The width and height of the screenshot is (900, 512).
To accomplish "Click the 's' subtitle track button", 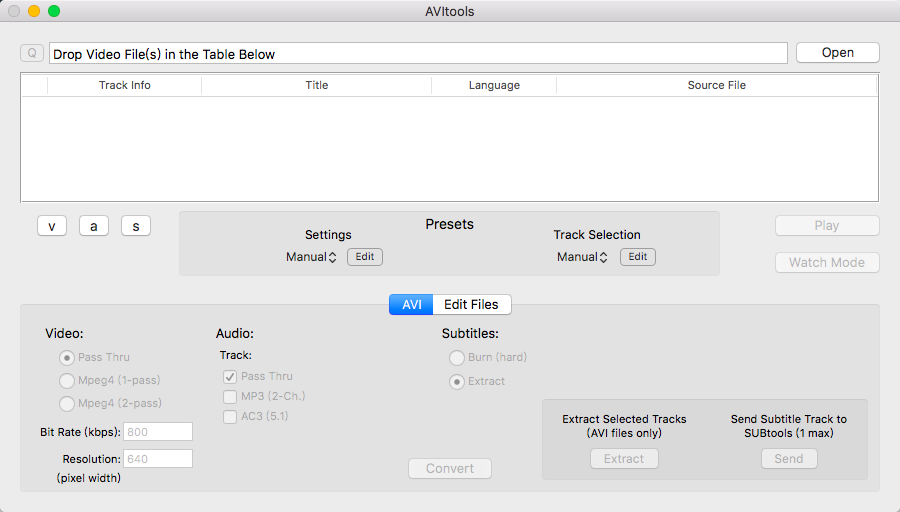I will (x=136, y=226).
